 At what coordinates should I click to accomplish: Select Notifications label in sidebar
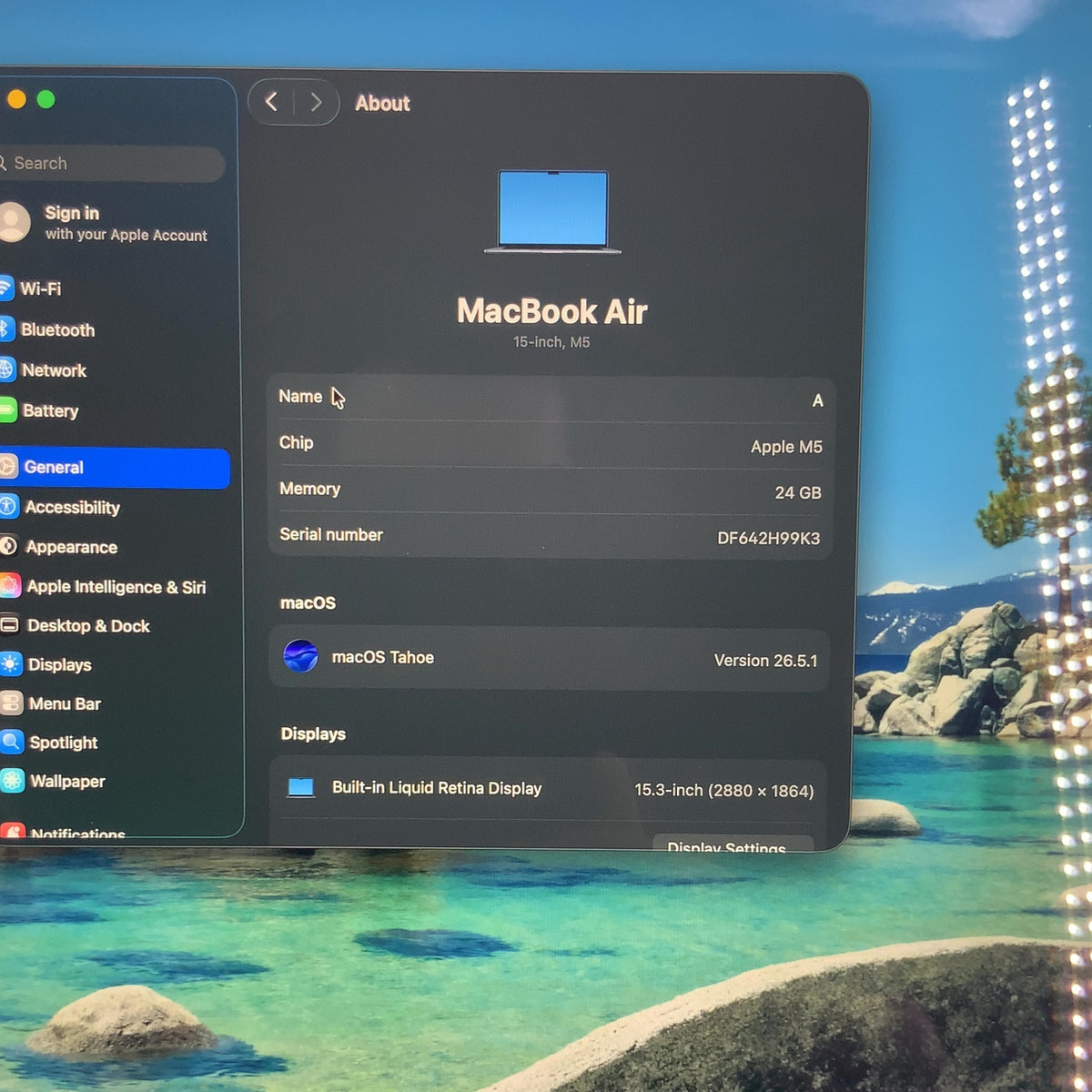(78, 833)
